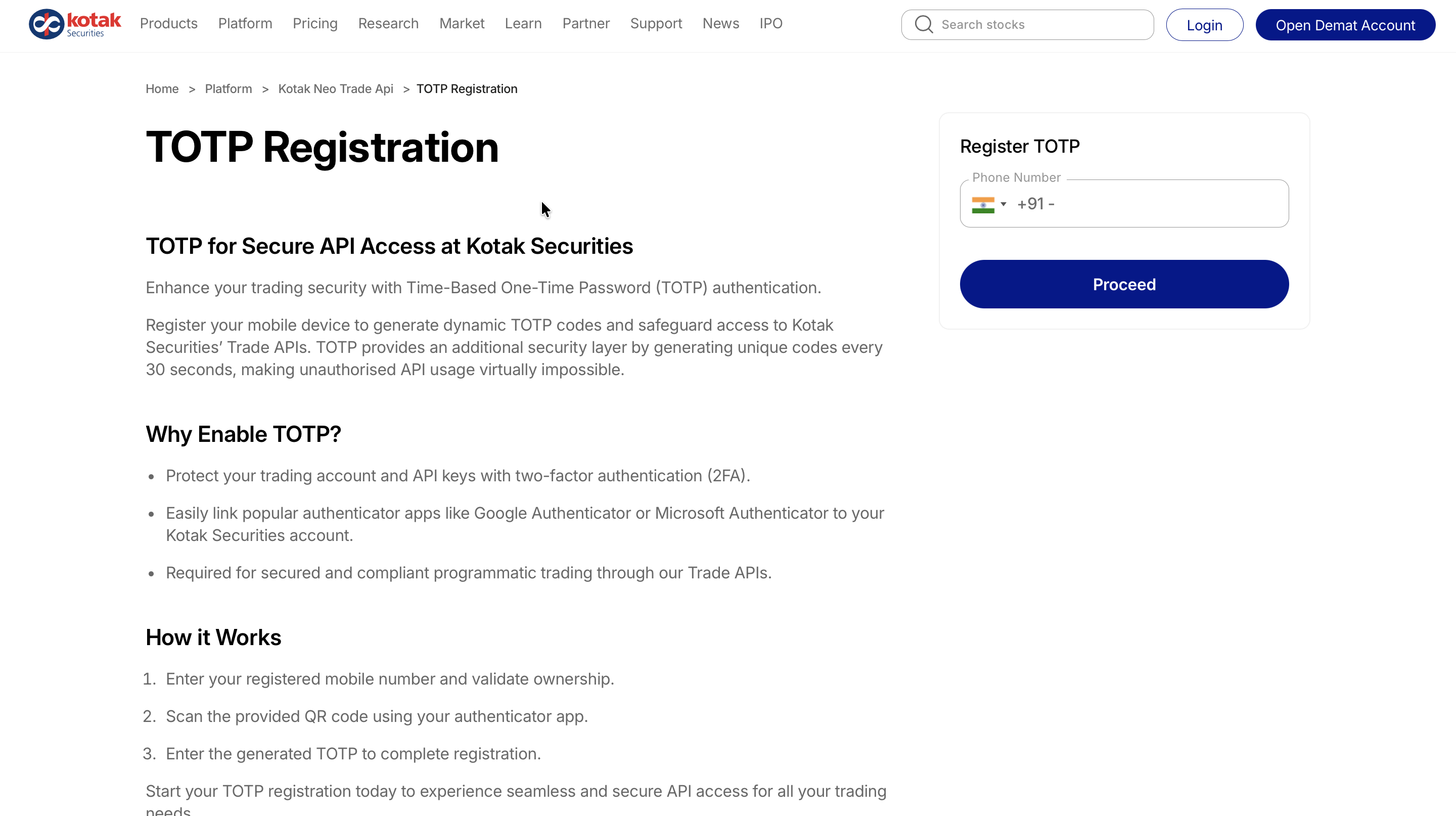Viewport: 1456px width, 816px height.
Task: Expand the country code dropdown arrow
Action: [1004, 204]
